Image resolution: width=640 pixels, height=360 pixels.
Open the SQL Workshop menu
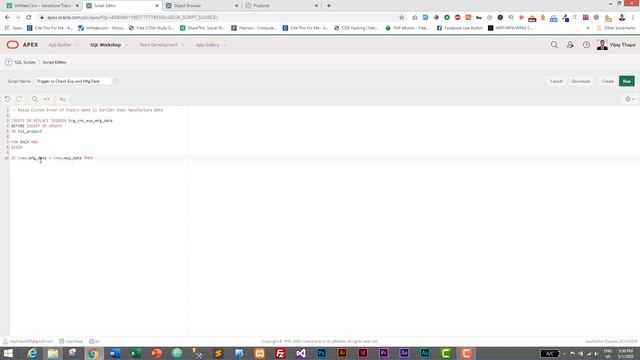(105, 45)
